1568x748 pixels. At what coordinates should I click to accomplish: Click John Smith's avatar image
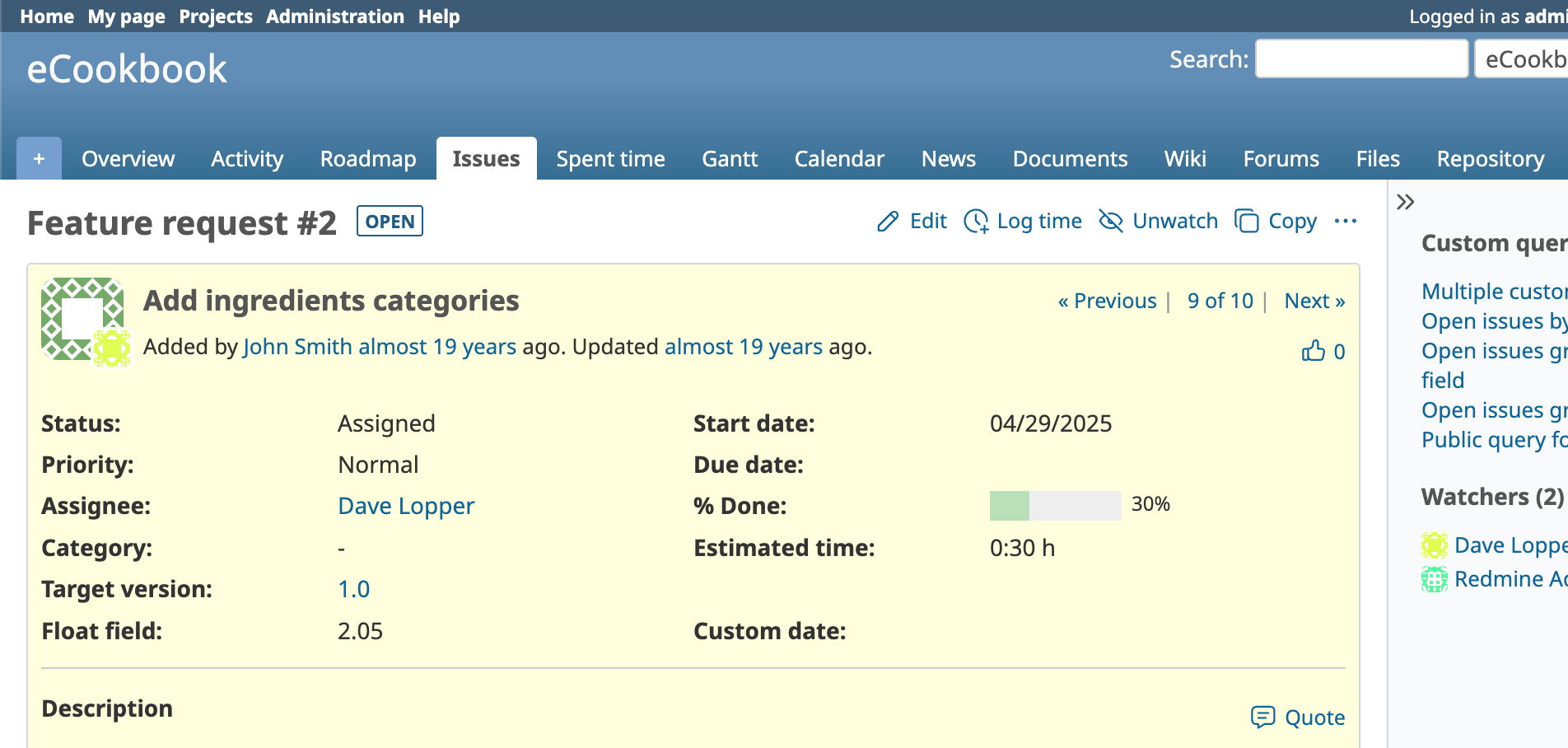click(82, 319)
